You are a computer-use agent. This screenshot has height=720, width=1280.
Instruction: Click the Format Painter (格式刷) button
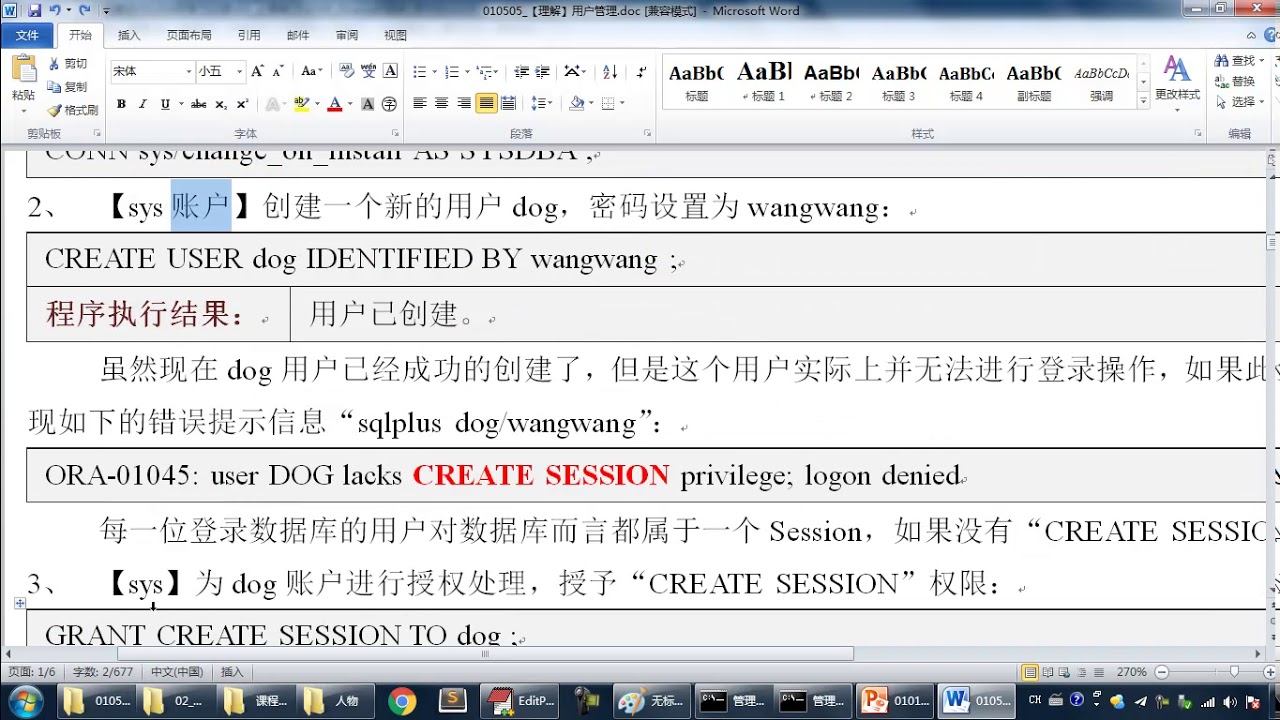[73, 110]
